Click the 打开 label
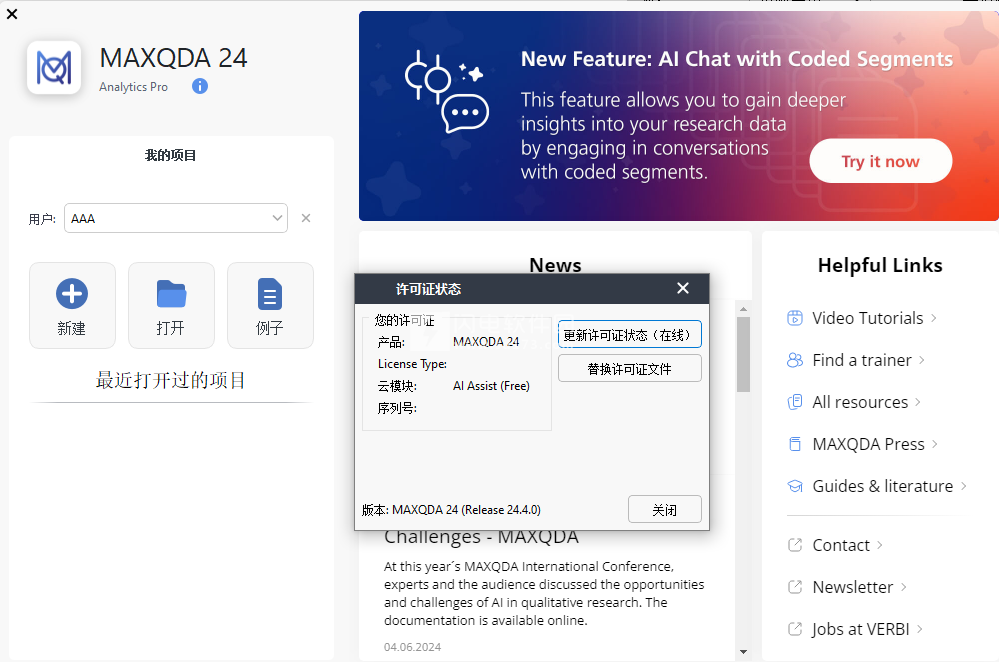999x662 pixels. (170, 328)
